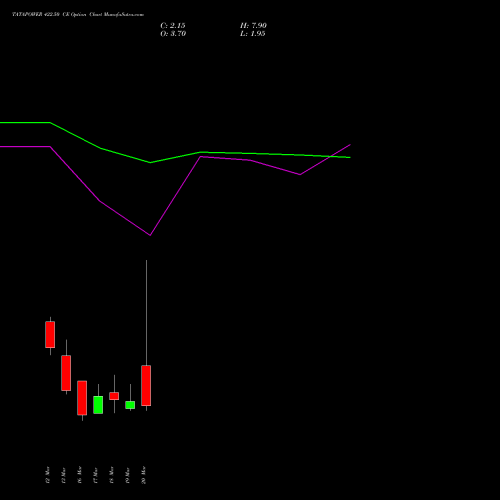Click the 18 Mar date label
Screen dimensions: 500x500
pyautogui.click(x=112, y=475)
